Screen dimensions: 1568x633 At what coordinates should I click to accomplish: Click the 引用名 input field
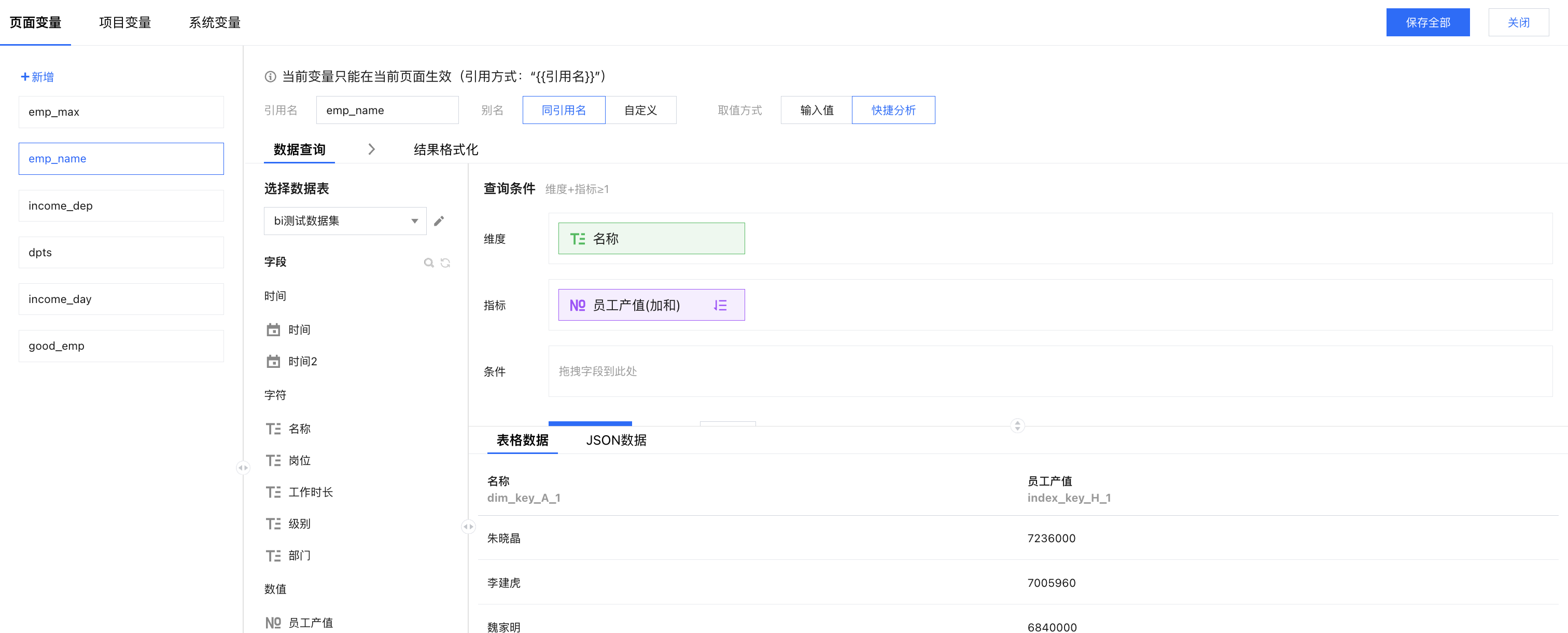point(387,111)
